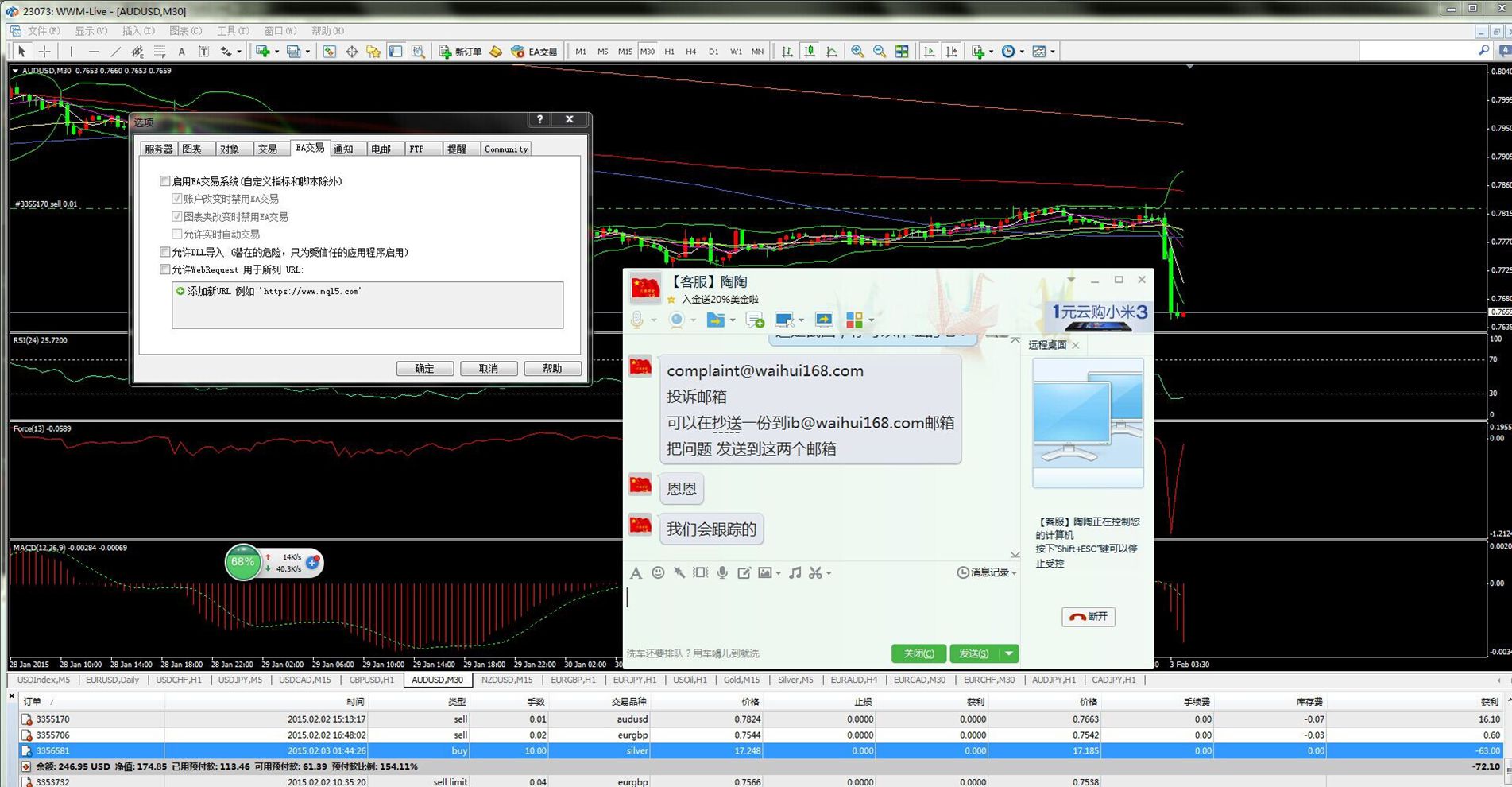The height and width of the screenshot is (787, 1512).
Task: Toggle allow live auto trading checkbox
Action: (x=177, y=234)
